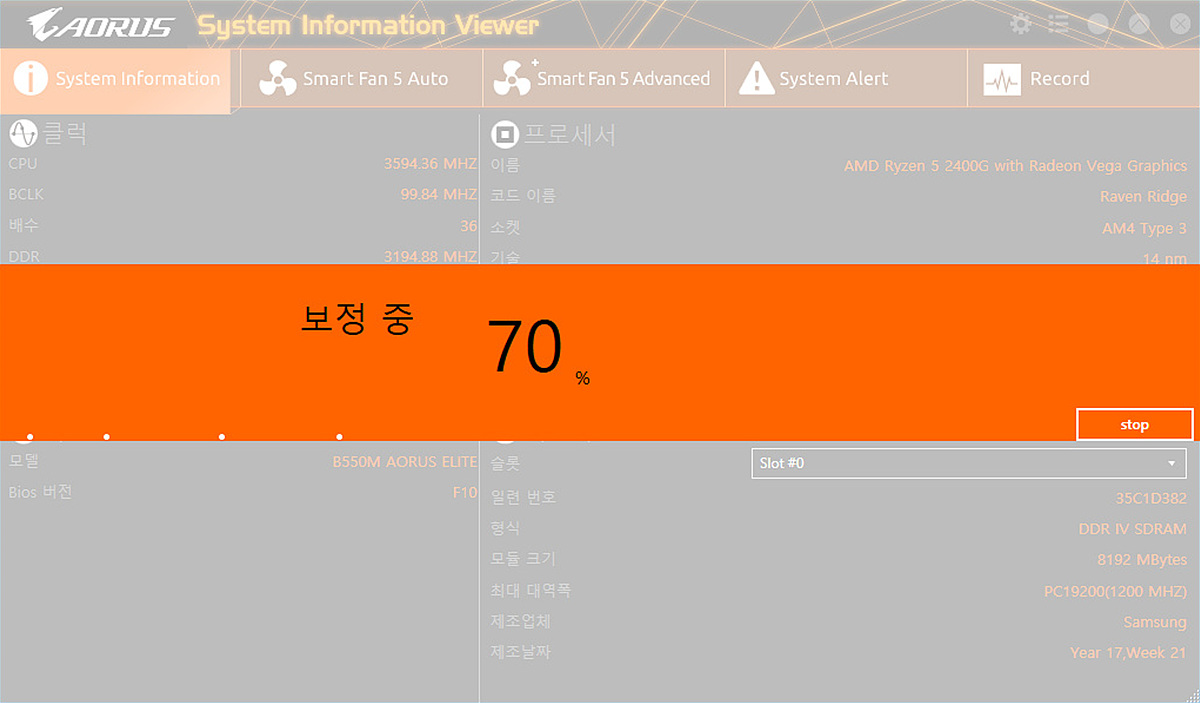Click the Bios version value F10
1200x703 pixels.
click(465, 492)
